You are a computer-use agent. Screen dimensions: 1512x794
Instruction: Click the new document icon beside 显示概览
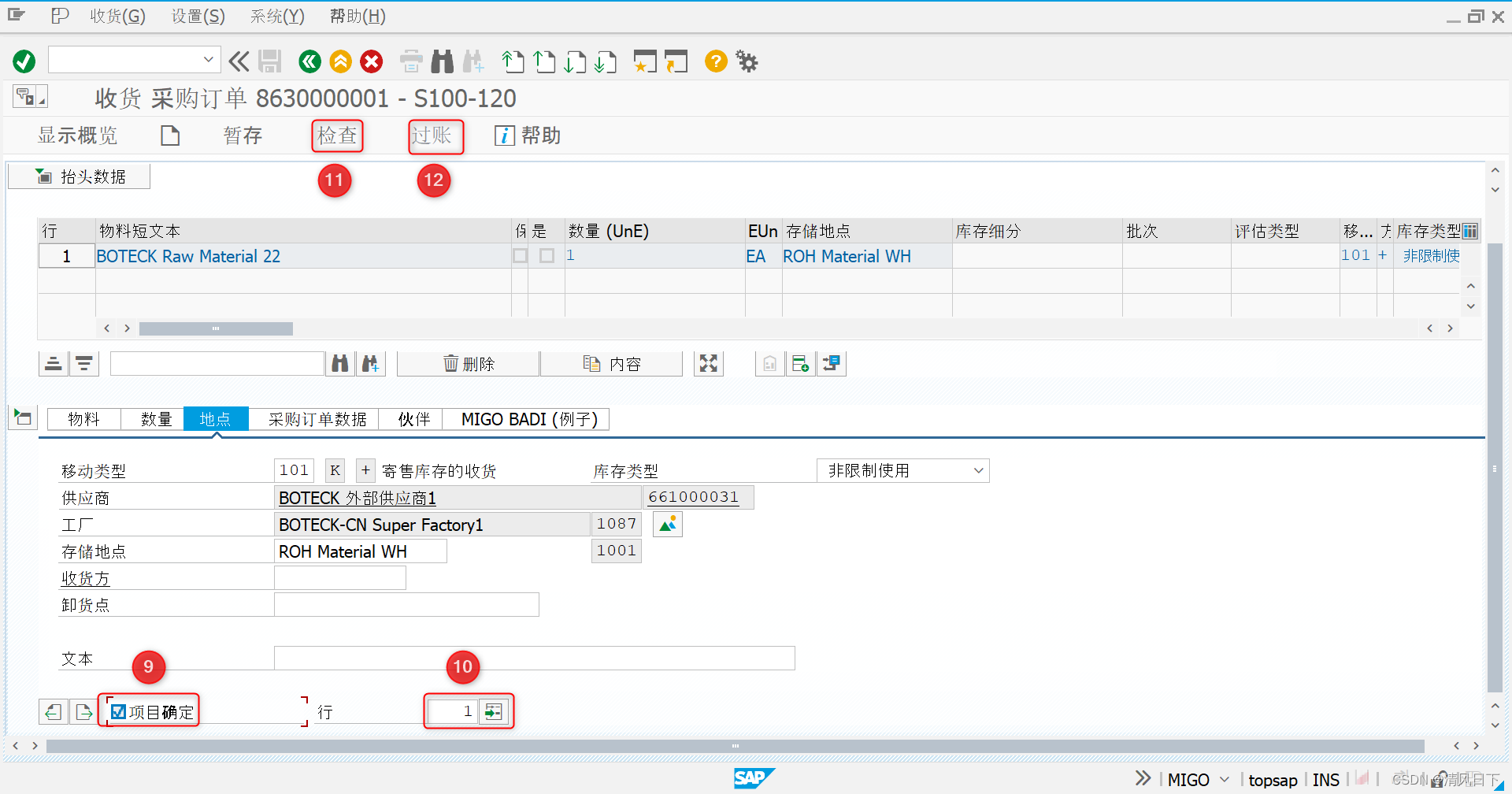[170, 135]
